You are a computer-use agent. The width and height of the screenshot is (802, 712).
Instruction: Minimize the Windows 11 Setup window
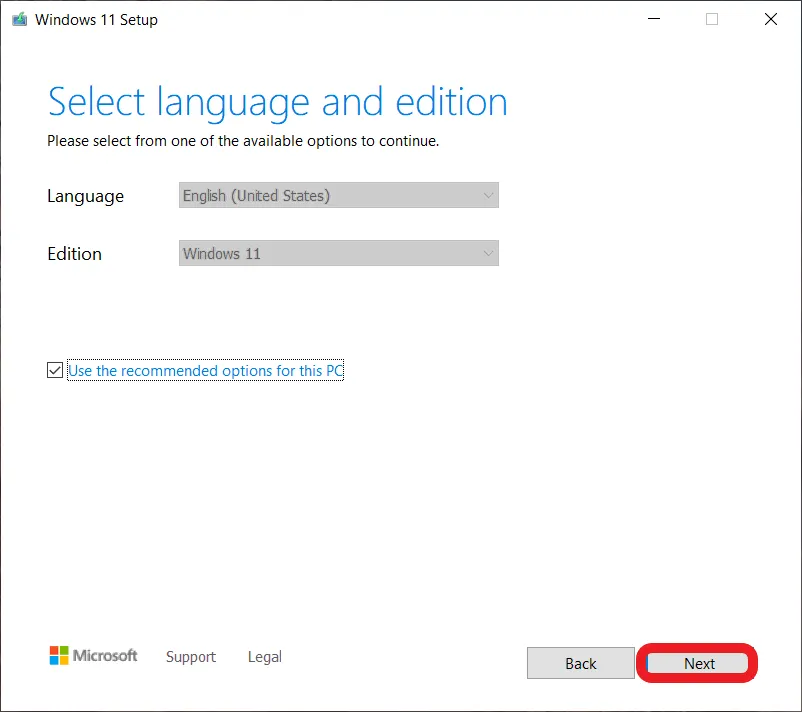pyautogui.click(x=654, y=19)
